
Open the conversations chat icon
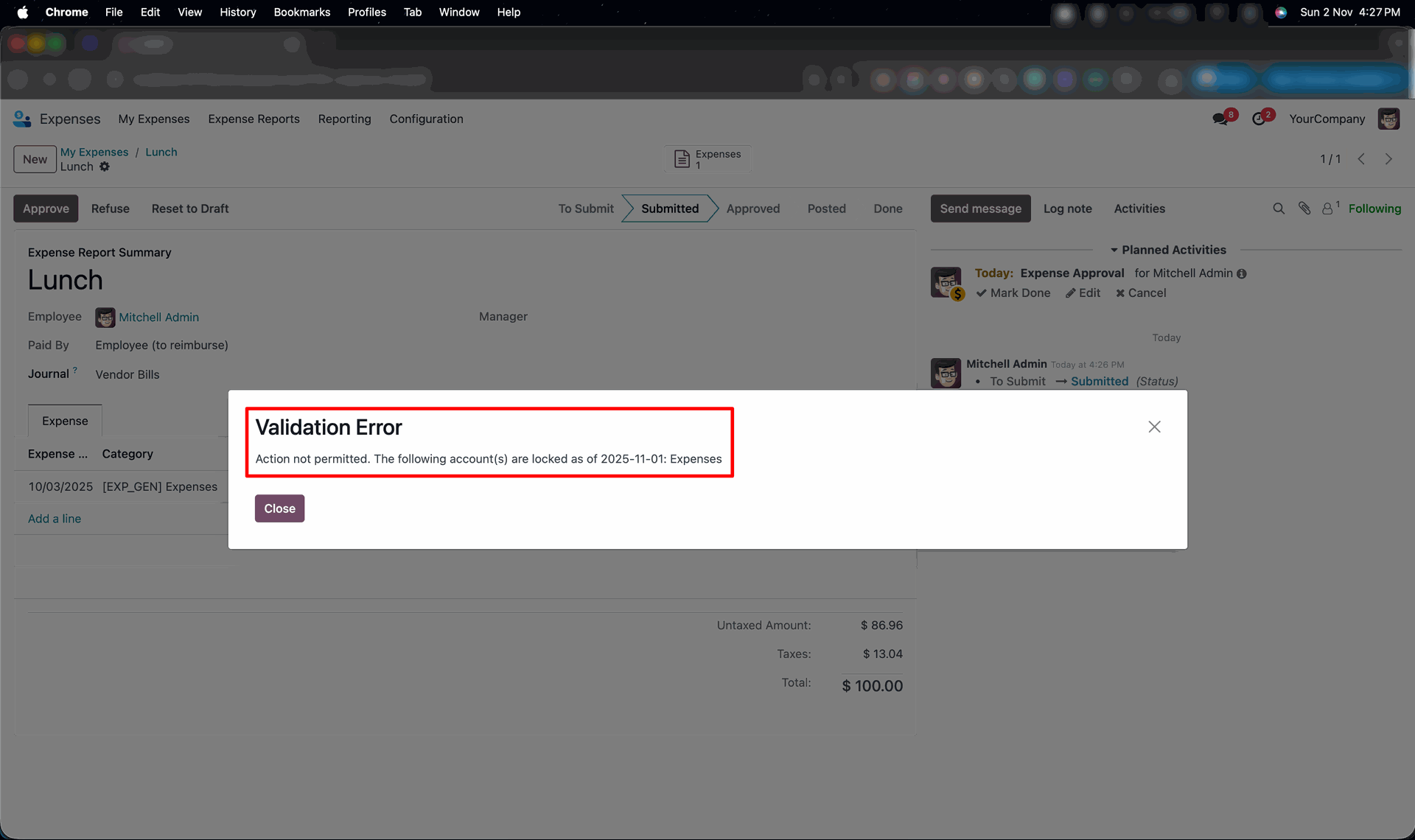tap(1220, 119)
